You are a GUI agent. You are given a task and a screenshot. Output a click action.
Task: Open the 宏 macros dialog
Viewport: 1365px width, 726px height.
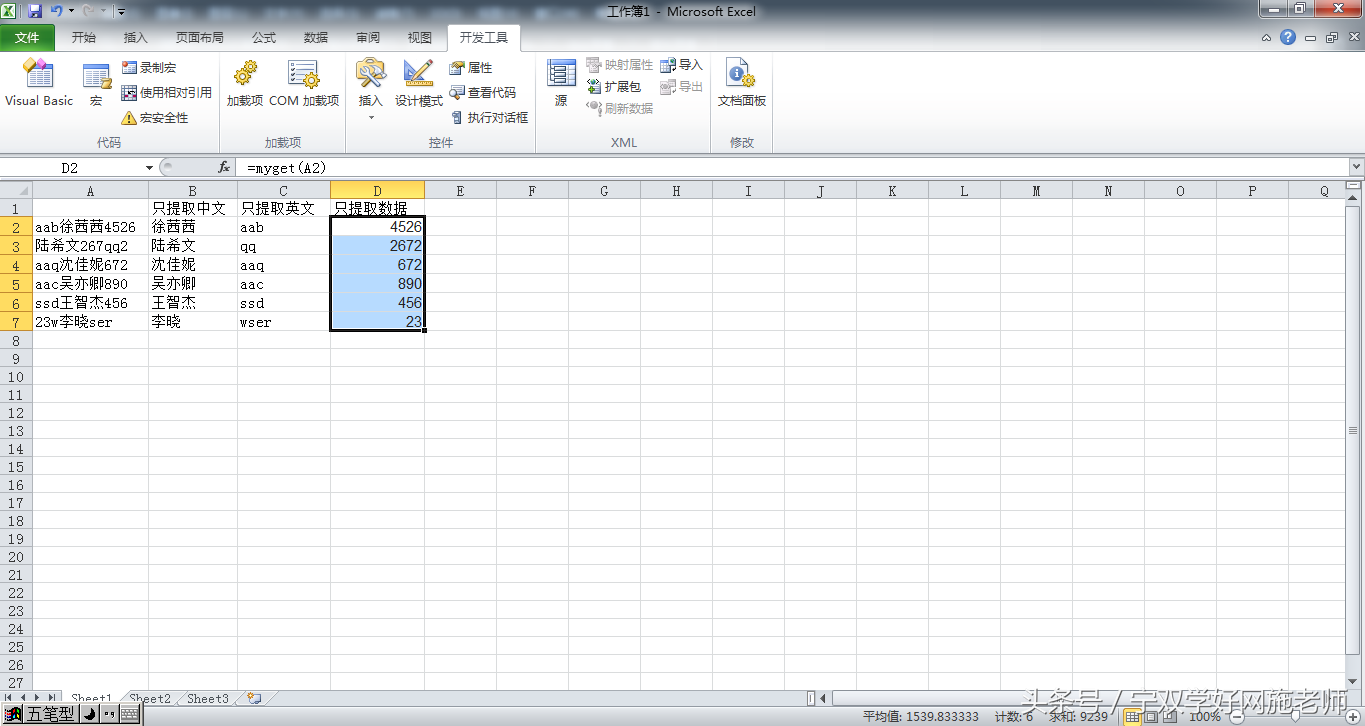(96, 84)
